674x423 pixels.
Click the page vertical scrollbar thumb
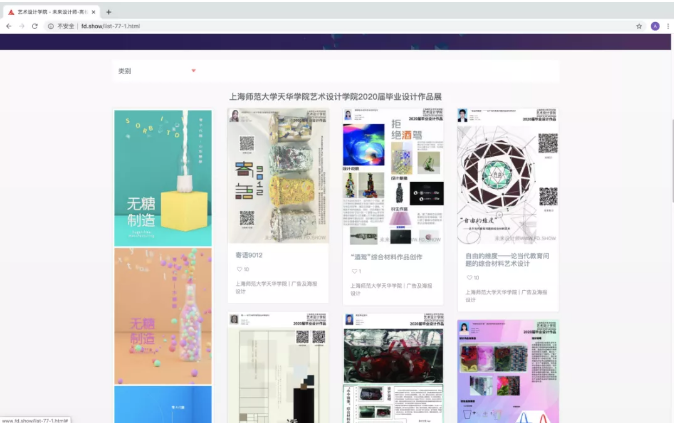(x=672, y=161)
